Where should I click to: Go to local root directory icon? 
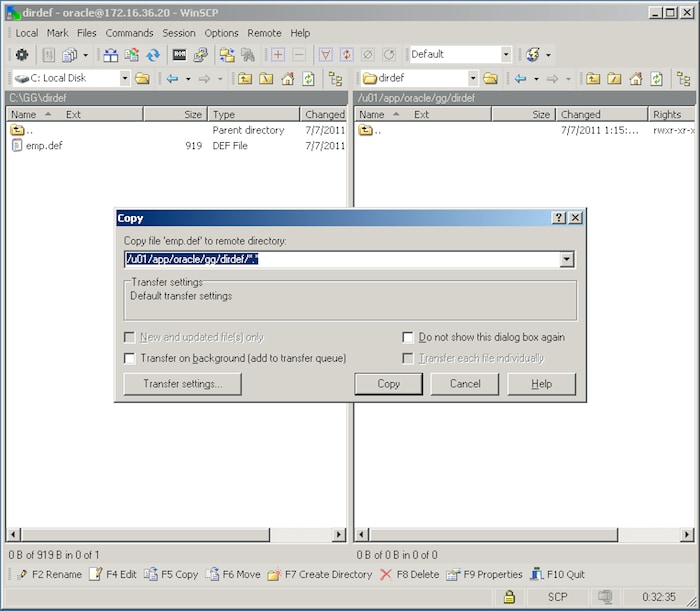tap(266, 79)
